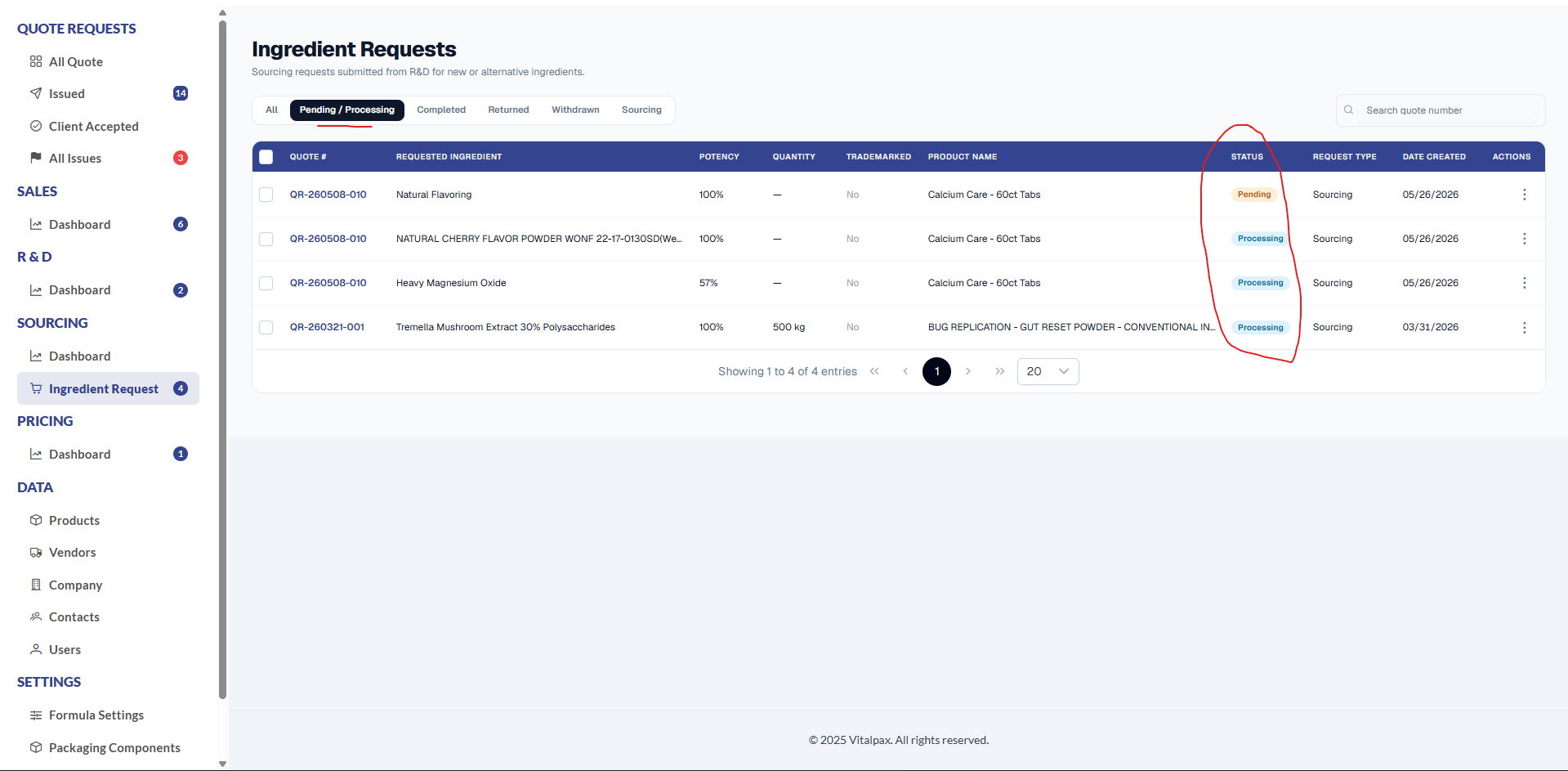This screenshot has height=771, width=1568.
Task: Click the Sourcing Dashboard chart icon
Action: click(x=36, y=356)
